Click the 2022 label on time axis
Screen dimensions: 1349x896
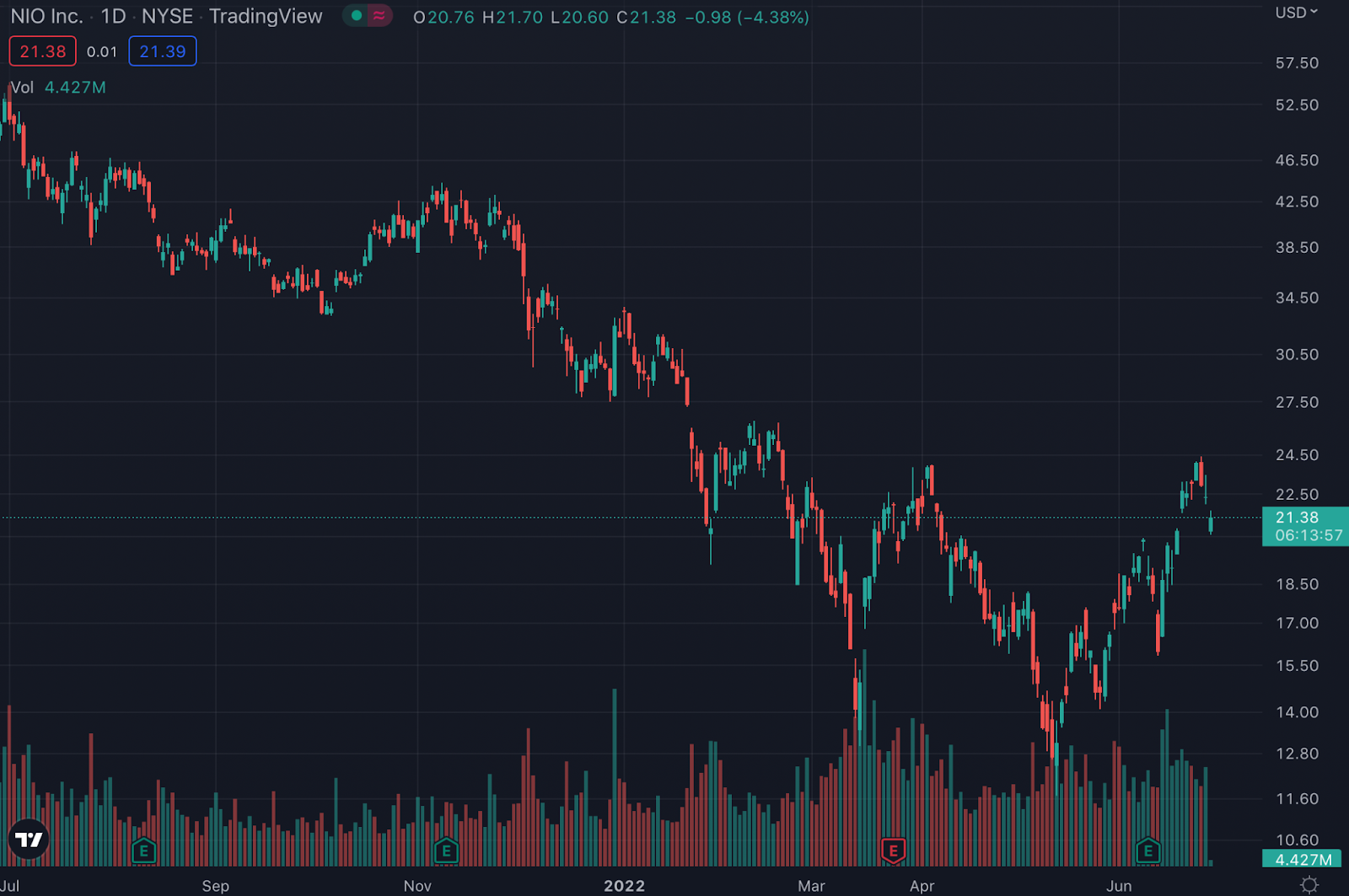click(624, 886)
